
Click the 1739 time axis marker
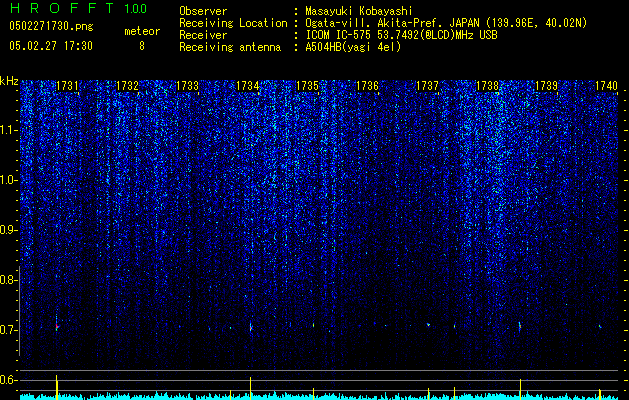pyautogui.click(x=547, y=86)
